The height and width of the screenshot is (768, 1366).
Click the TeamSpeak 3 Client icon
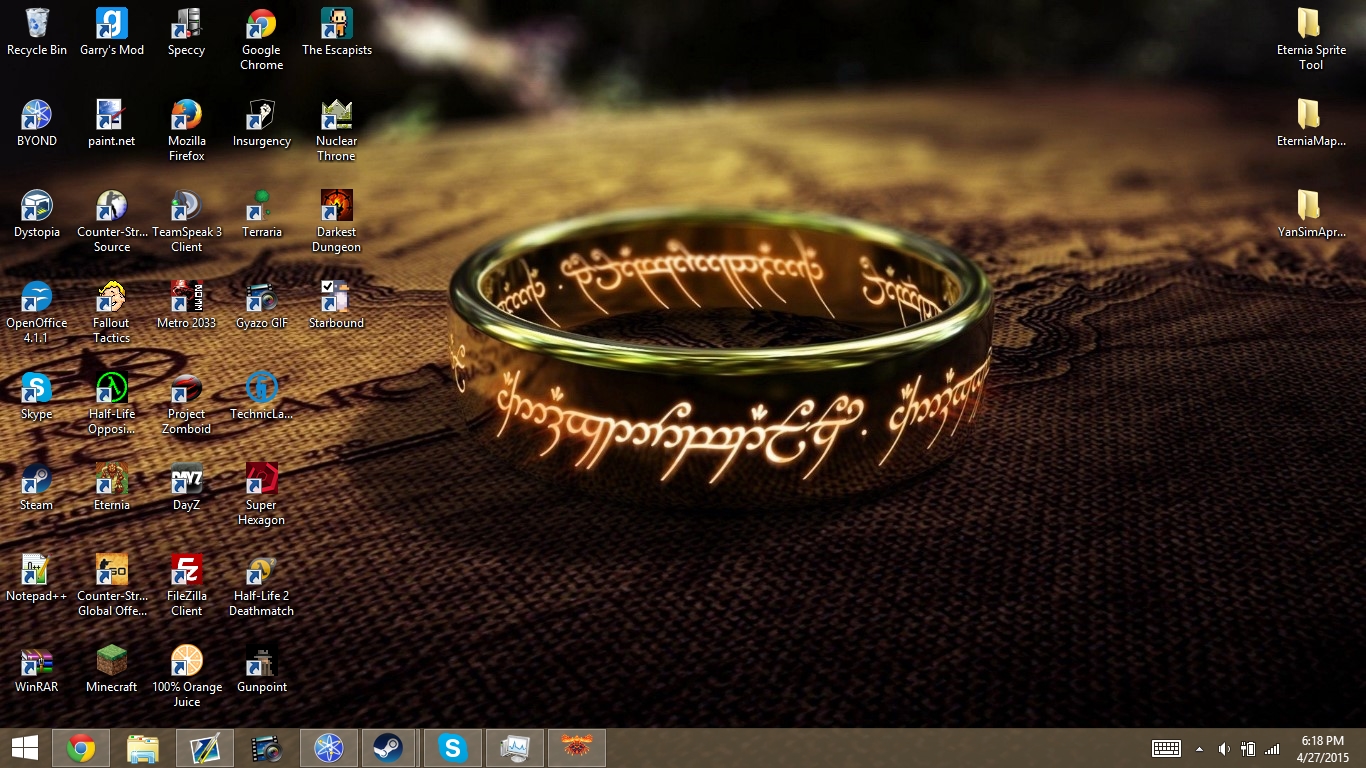(186, 222)
